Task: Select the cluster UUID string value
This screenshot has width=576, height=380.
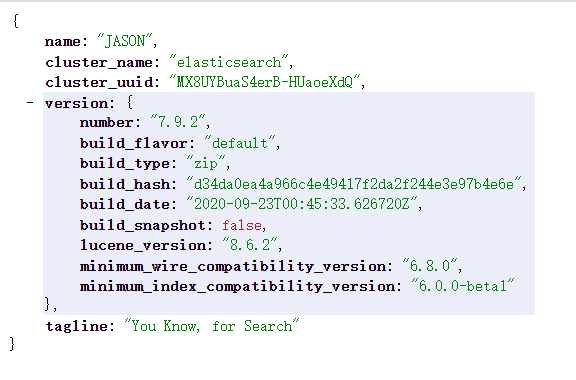Action: click(x=264, y=82)
